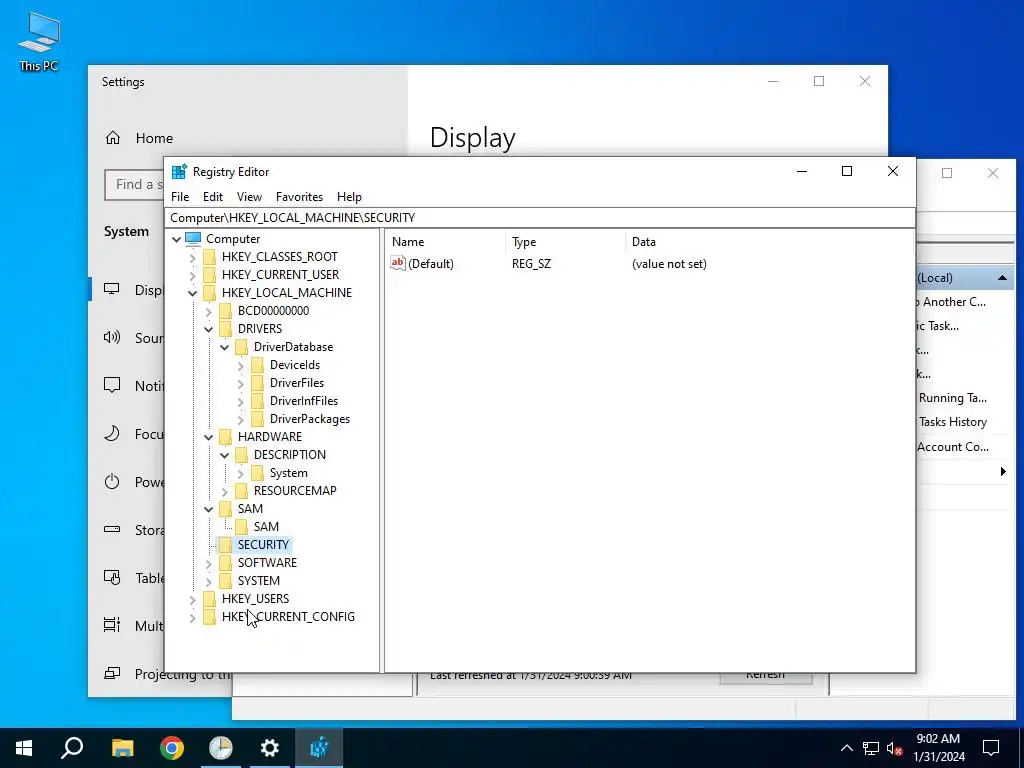
Task: Open the View menu
Action: coord(249,197)
